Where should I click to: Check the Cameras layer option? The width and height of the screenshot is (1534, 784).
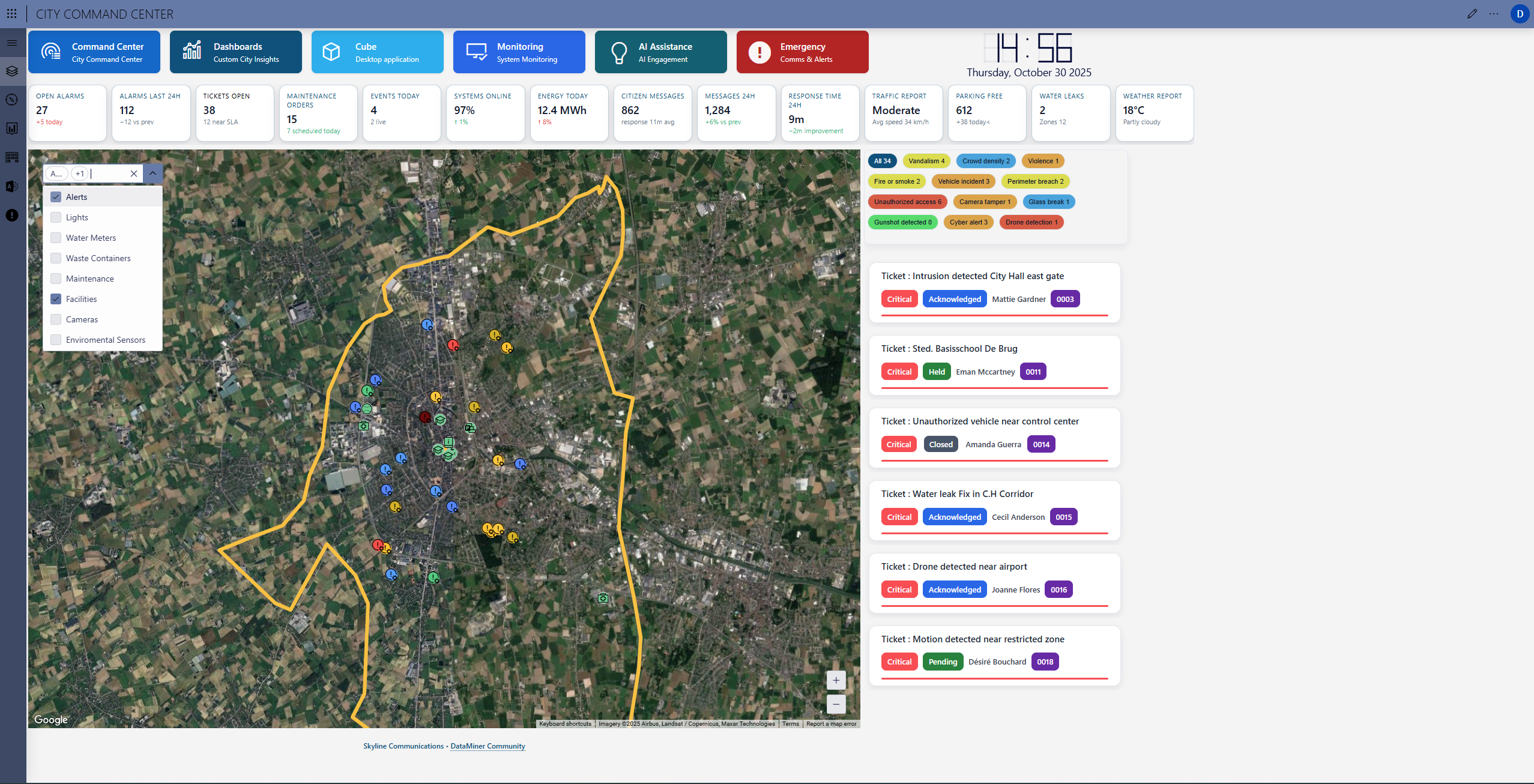click(x=56, y=319)
